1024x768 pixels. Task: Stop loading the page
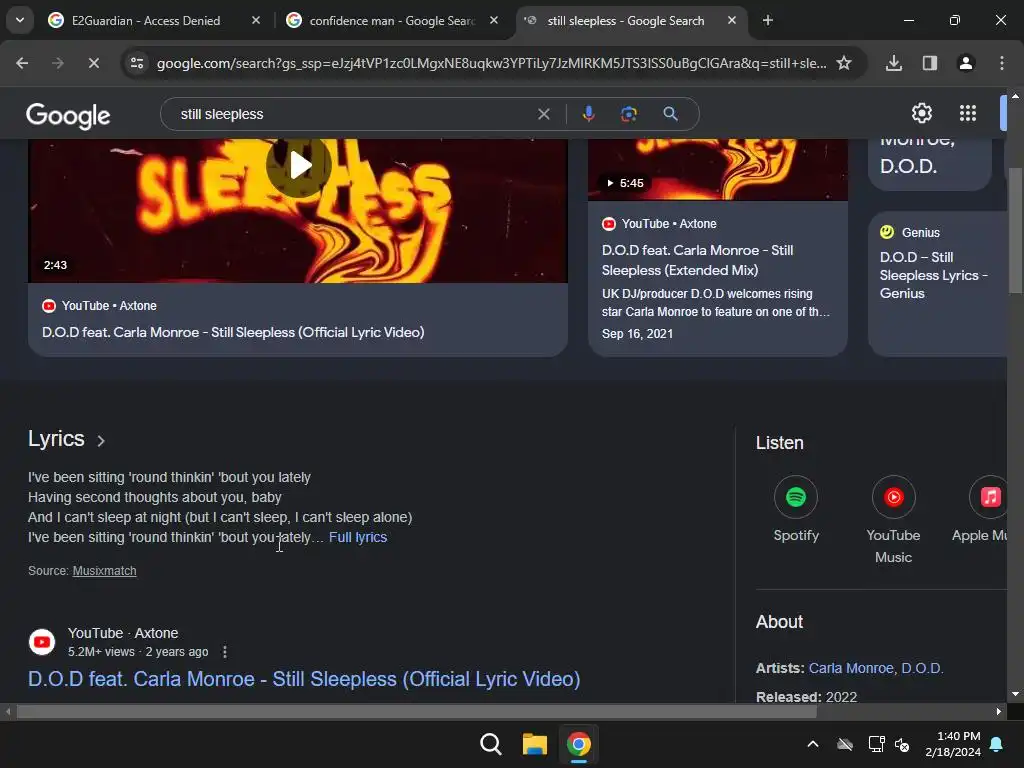[x=93, y=63]
